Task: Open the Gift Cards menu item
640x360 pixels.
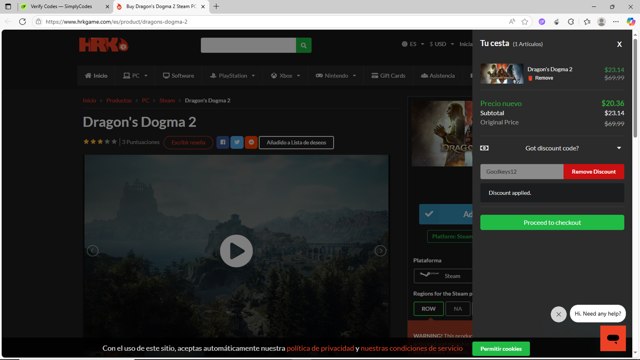Action: tap(388, 76)
